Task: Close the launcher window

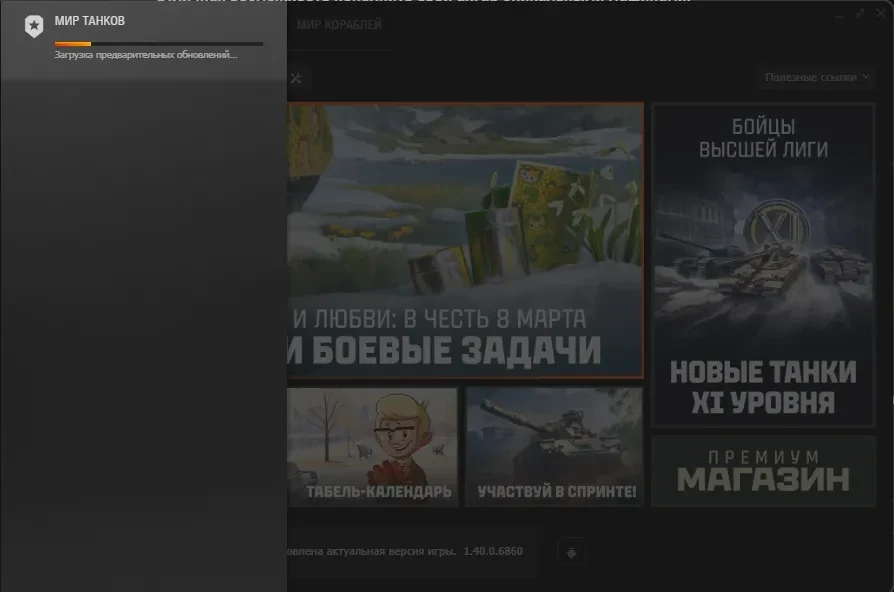Action: coord(880,14)
